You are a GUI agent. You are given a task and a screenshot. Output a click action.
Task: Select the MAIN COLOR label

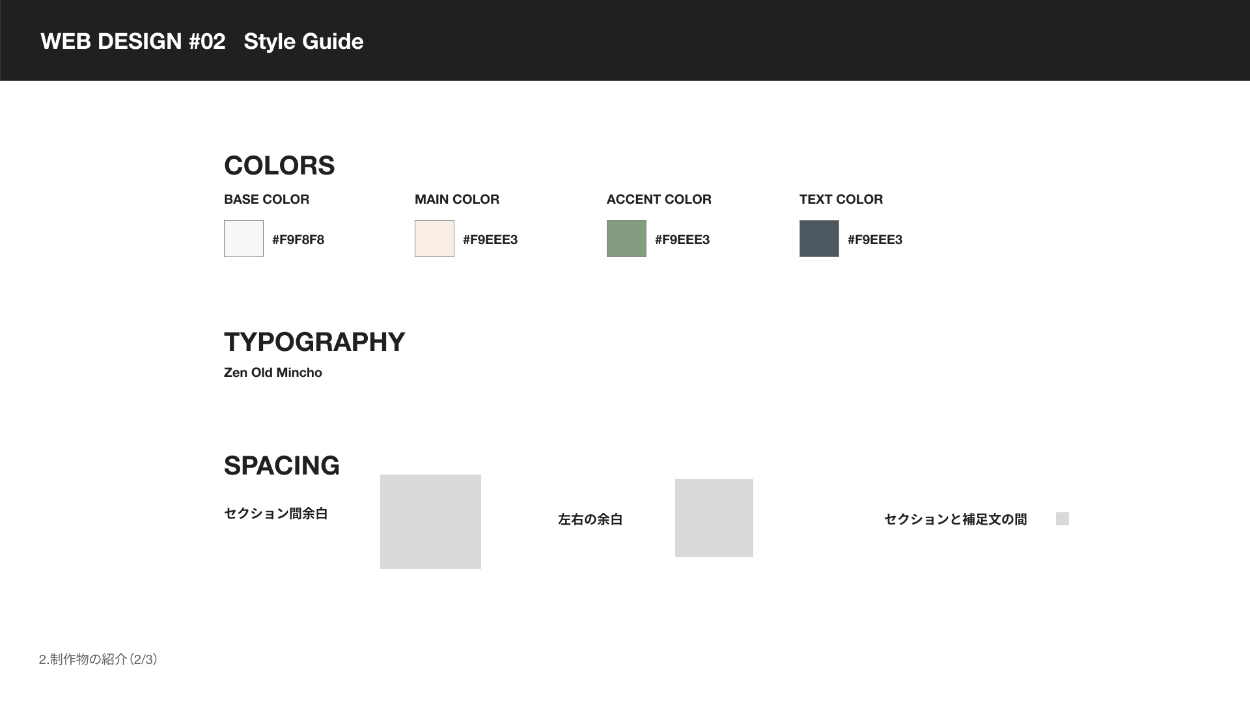pos(457,199)
